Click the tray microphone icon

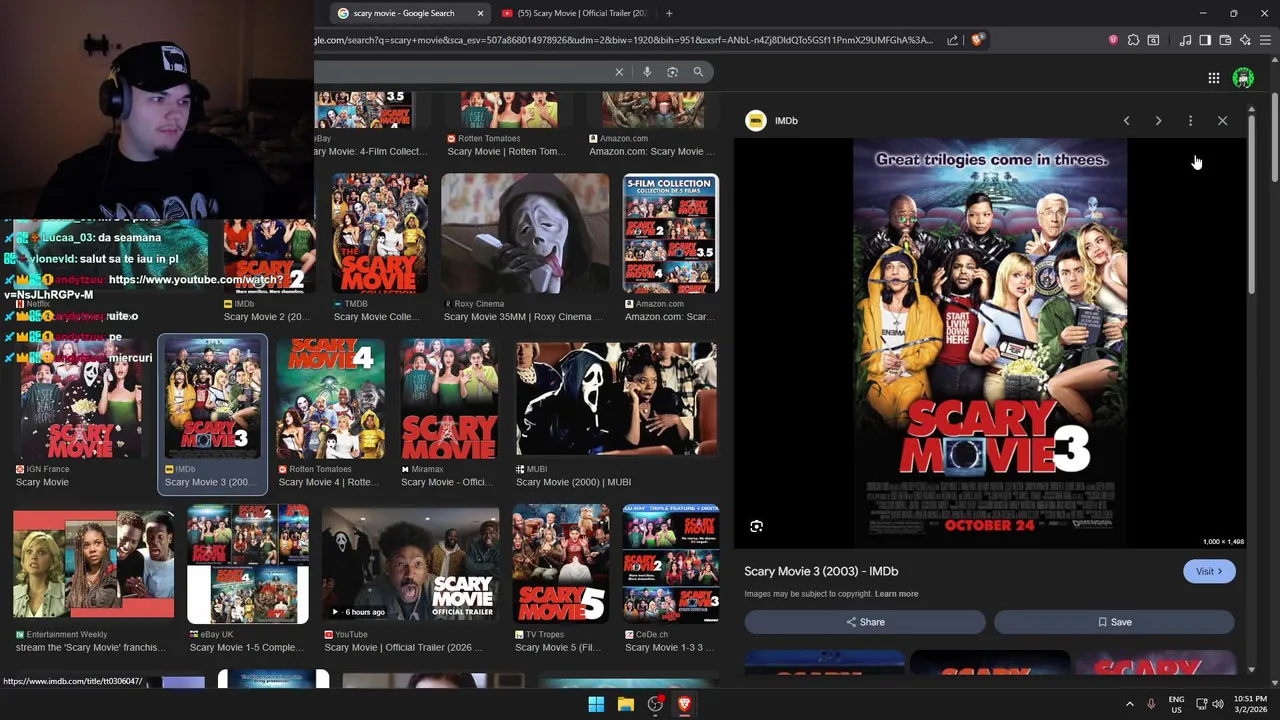(x=1151, y=704)
